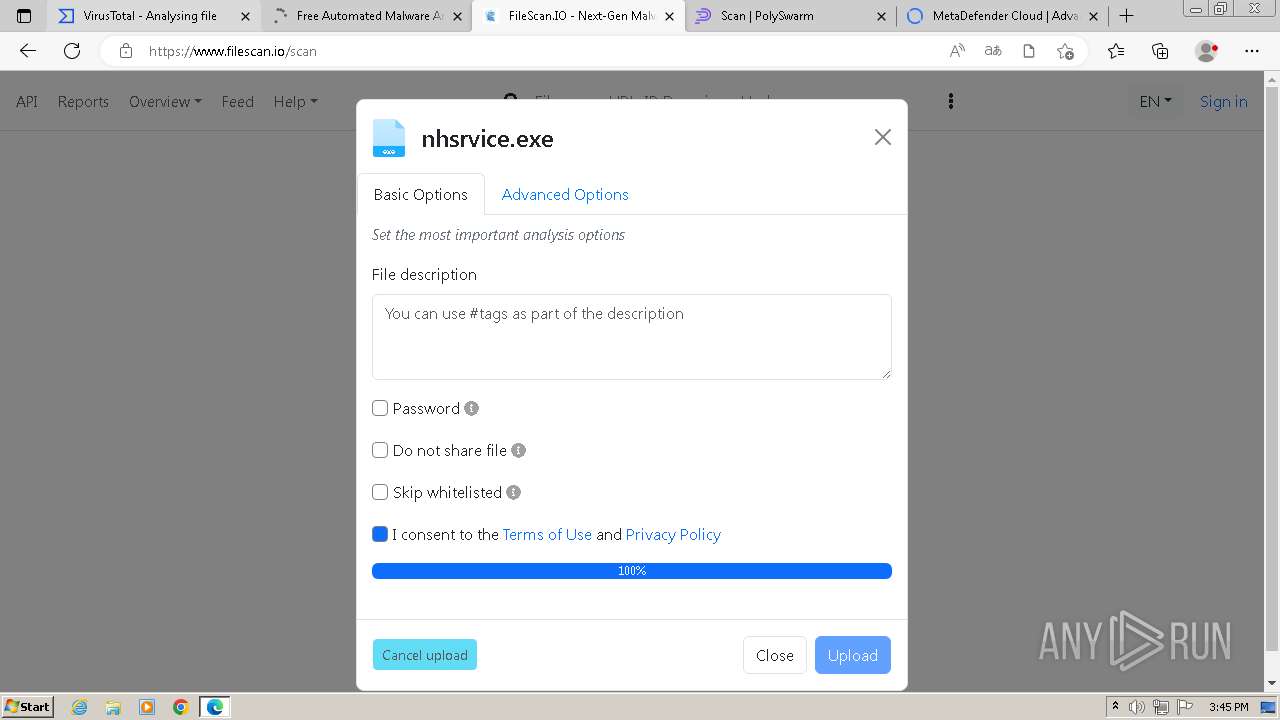This screenshot has width=1280, height=720.
Task: Launch Chrome from taskbar
Action: (181, 707)
